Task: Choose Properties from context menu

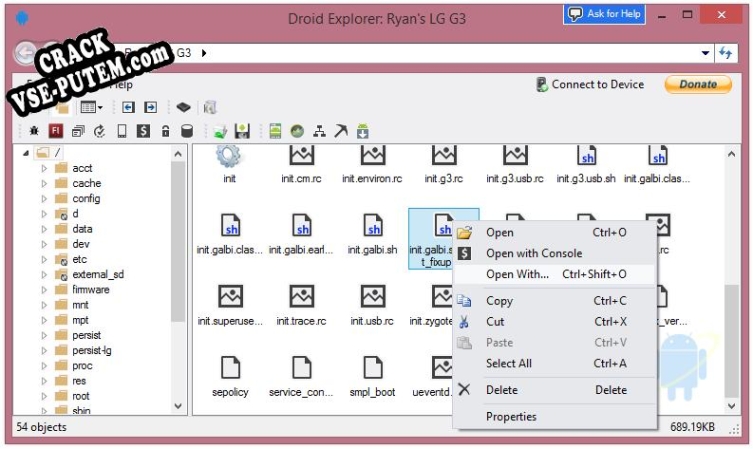Action: click(x=555, y=417)
